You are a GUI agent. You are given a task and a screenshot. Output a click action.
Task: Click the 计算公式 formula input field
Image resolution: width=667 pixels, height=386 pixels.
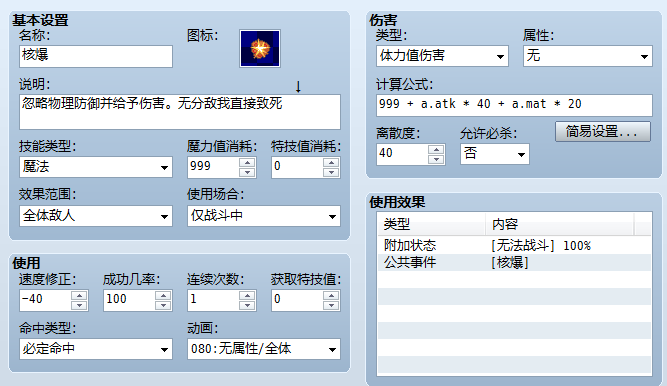click(x=514, y=105)
